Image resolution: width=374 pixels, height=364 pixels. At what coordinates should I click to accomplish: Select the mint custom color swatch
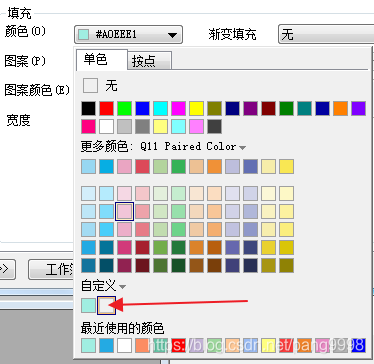click(88, 305)
